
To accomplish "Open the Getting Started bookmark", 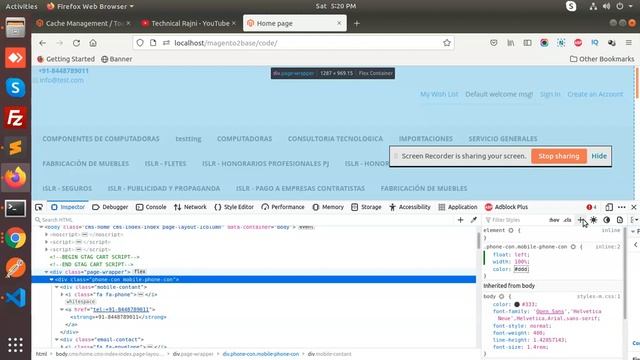I will 66,59.
